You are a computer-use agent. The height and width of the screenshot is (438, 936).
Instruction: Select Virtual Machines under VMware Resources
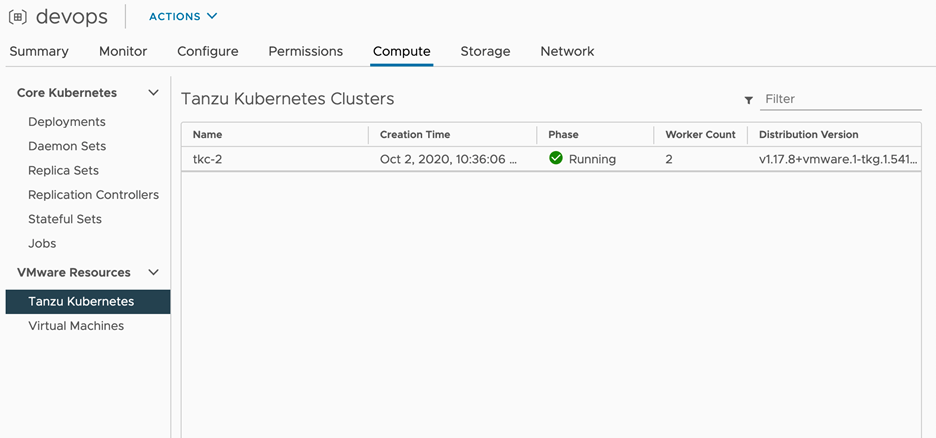tap(76, 326)
